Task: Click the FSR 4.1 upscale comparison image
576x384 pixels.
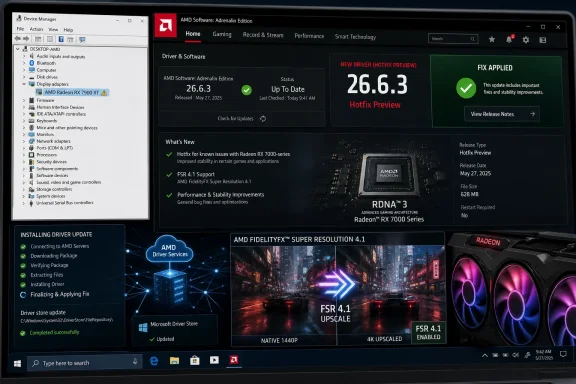Action: click(338, 295)
